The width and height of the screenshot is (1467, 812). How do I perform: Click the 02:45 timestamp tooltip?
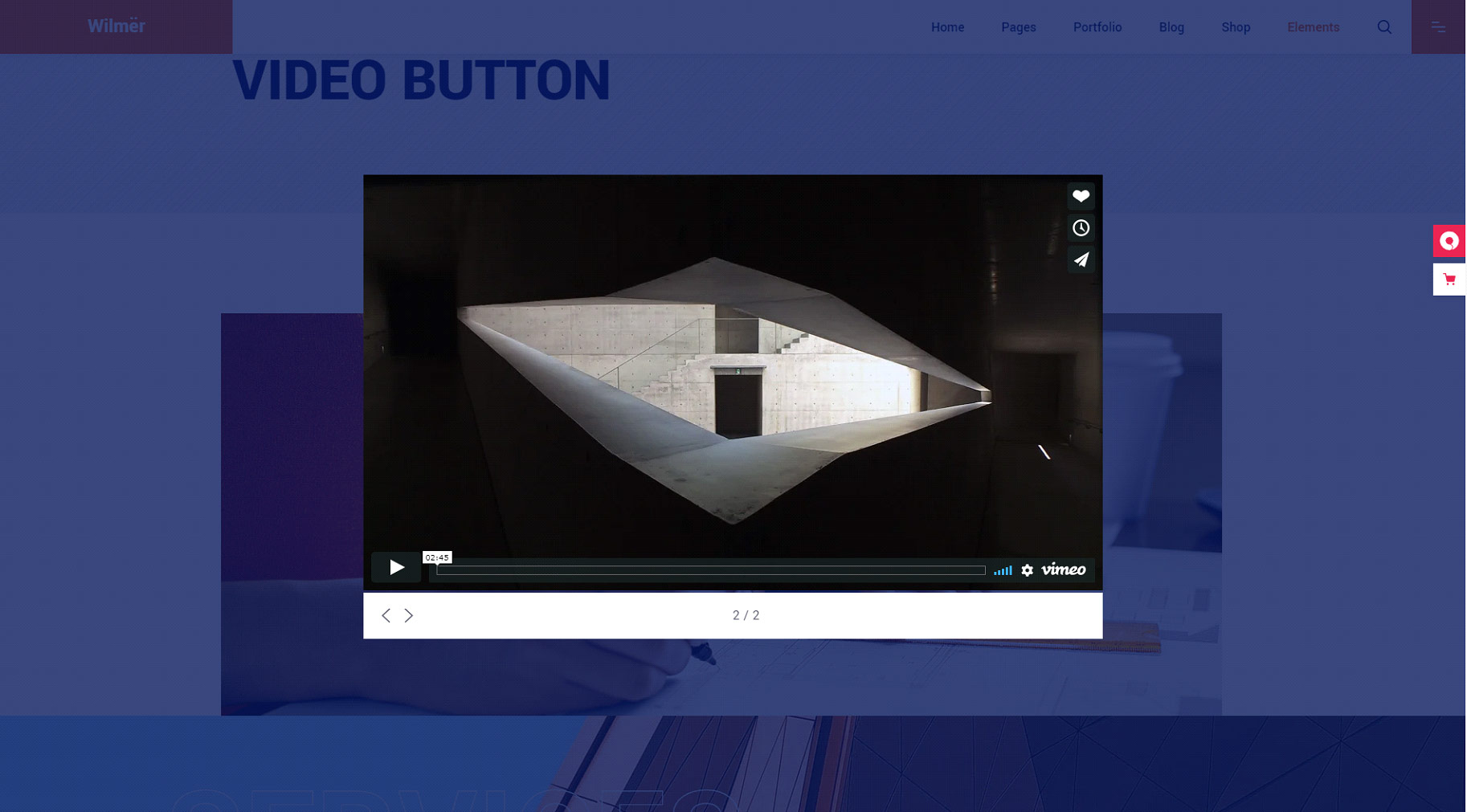[437, 557]
